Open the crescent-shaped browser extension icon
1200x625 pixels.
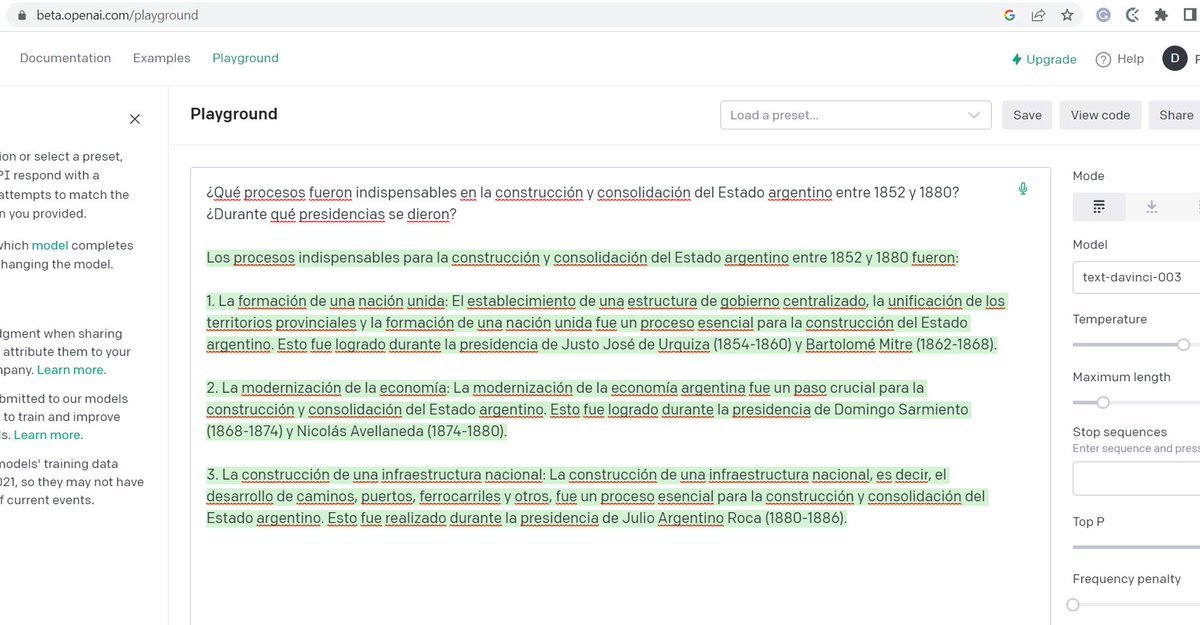(1132, 15)
